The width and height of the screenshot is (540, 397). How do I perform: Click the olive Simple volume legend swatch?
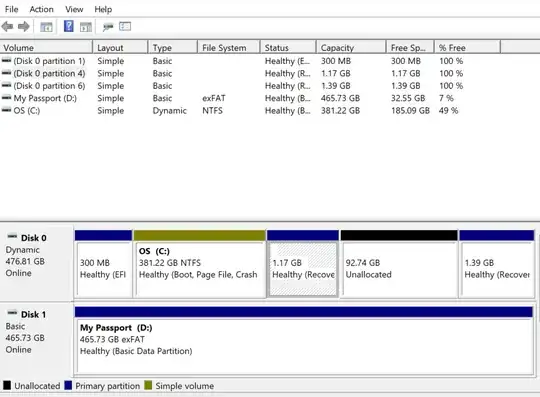[148, 385]
